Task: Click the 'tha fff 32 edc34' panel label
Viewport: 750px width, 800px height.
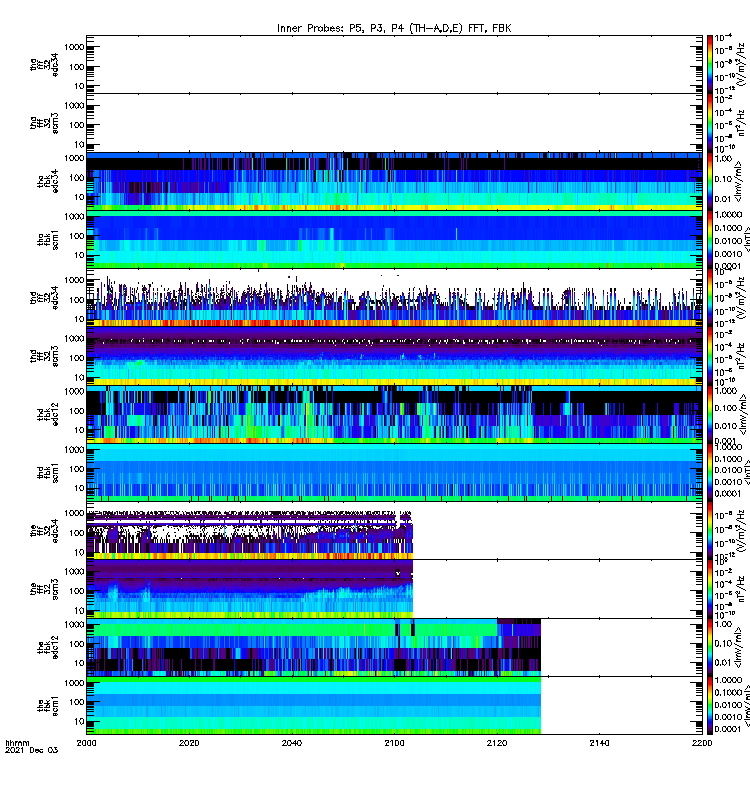Action: point(44,64)
